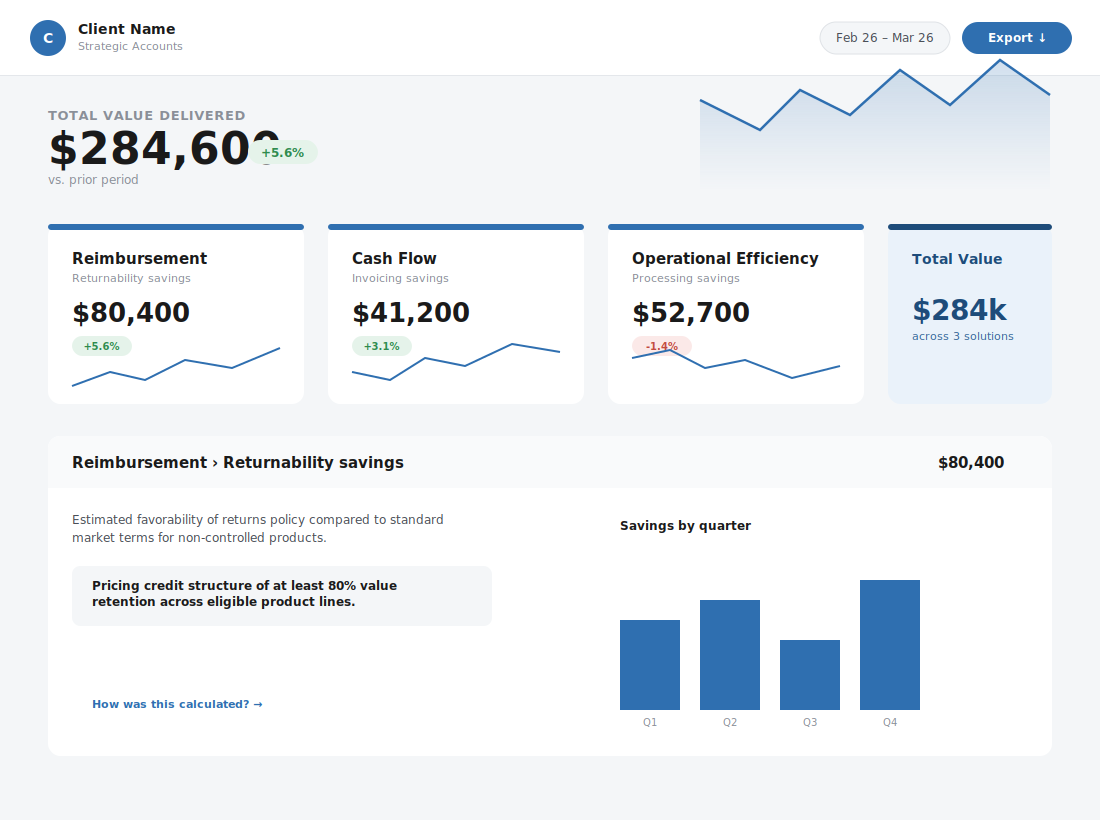The image size is (1100, 820).
Task: Click the Q1 bar in savings chart
Action: coord(650,665)
